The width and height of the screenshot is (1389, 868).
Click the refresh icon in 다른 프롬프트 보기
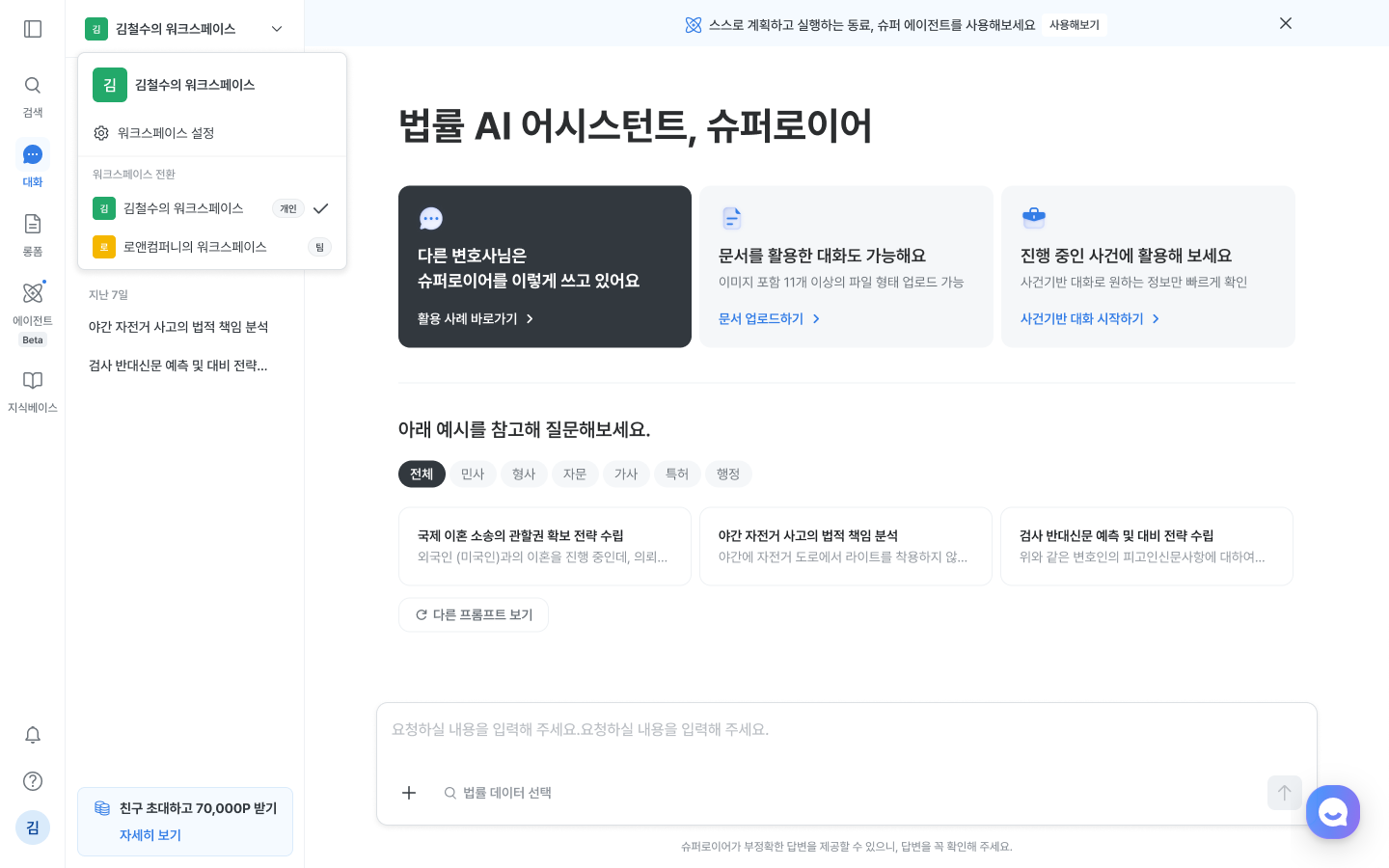pyautogui.click(x=422, y=615)
